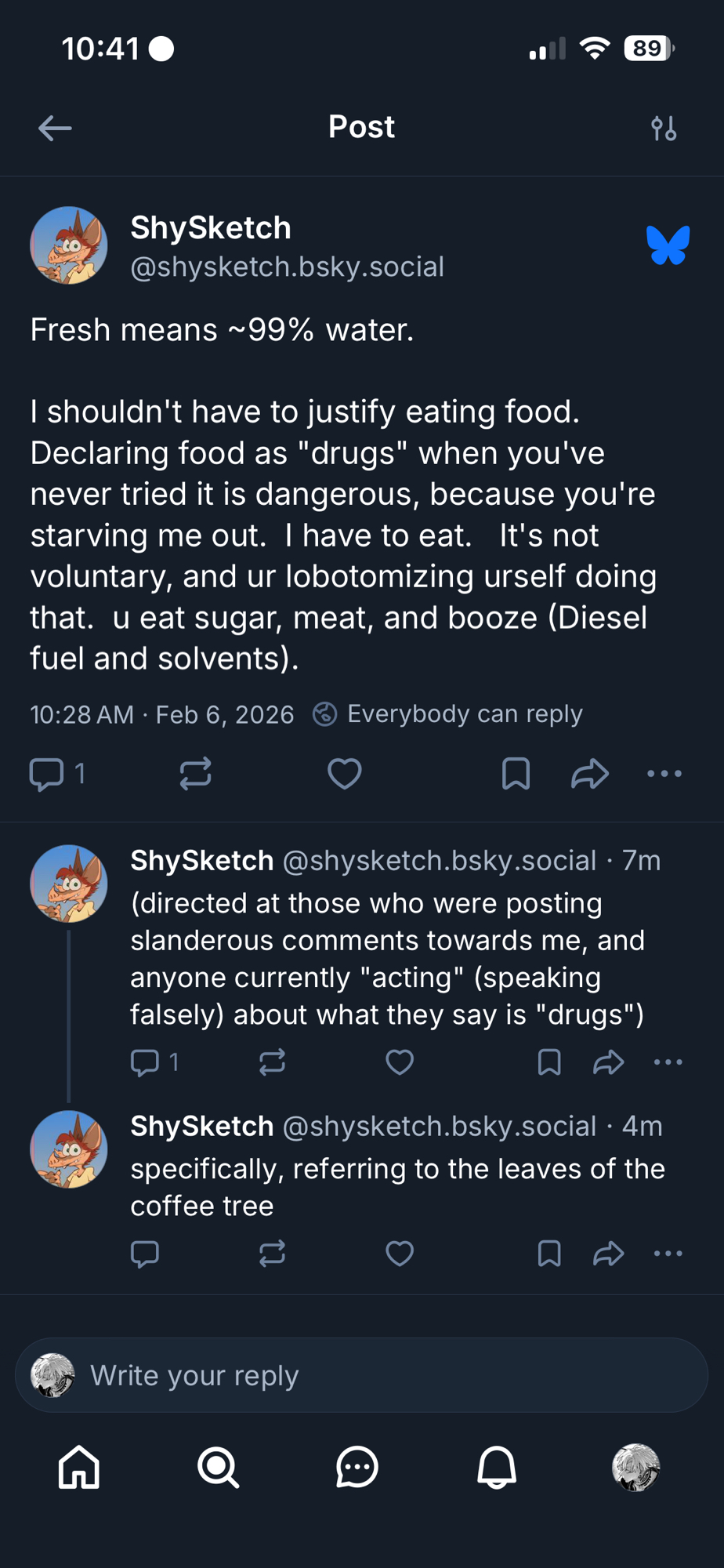Screen dimensions: 724x1568
Task: Open more options on the main post
Action: [x=664, y=774]
